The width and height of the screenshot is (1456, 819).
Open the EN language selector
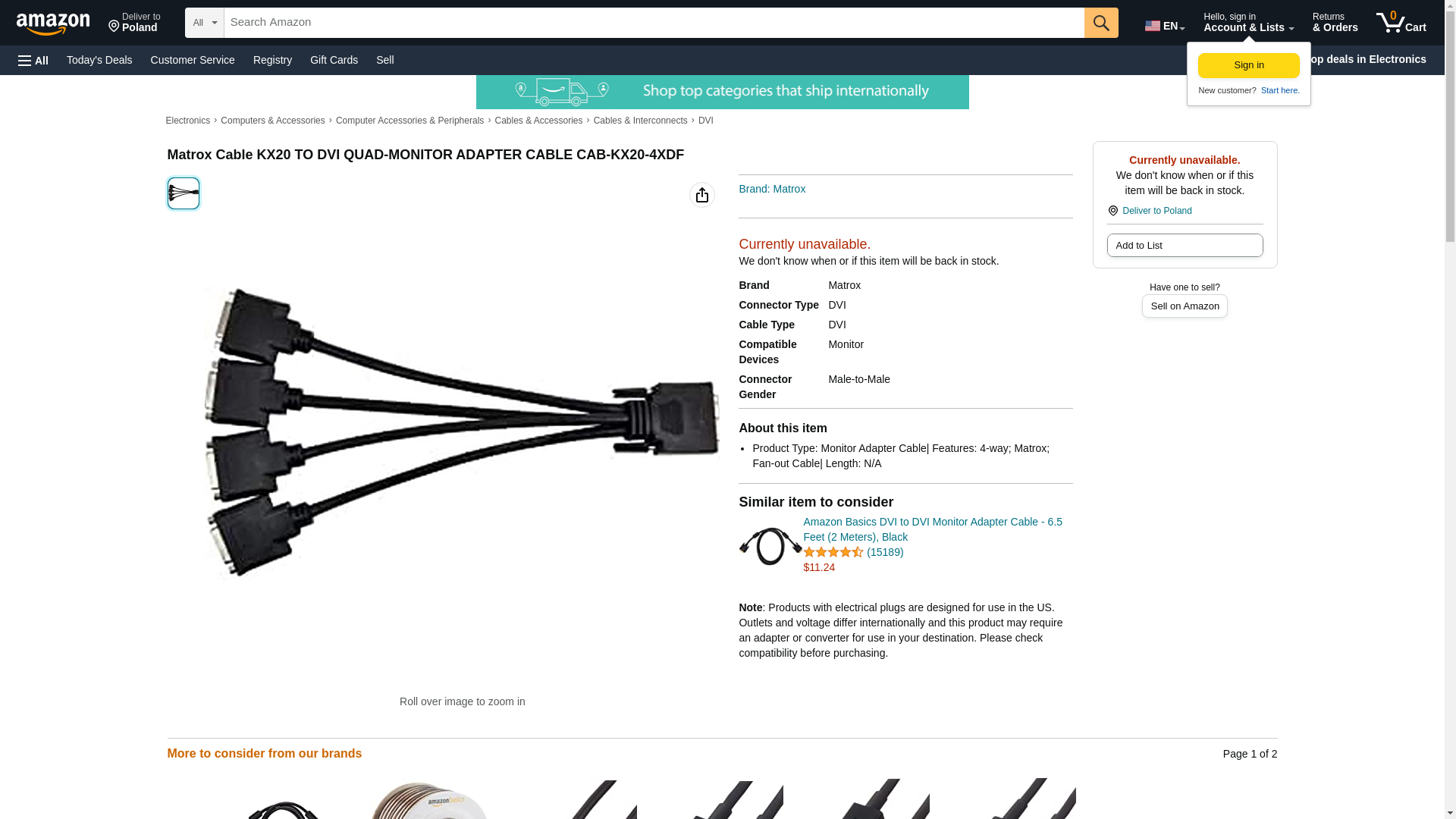click(x=1165, y=26)
